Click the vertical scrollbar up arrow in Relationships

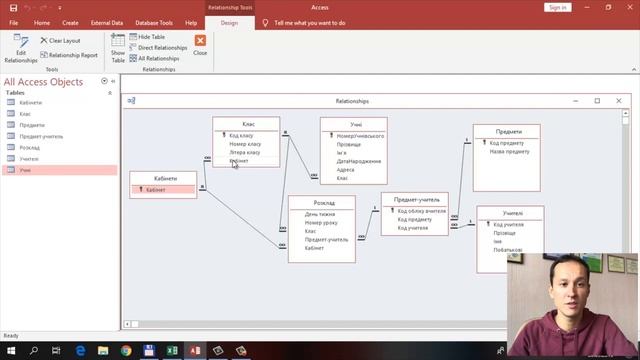pyautogui.click(x=626, y=113)
